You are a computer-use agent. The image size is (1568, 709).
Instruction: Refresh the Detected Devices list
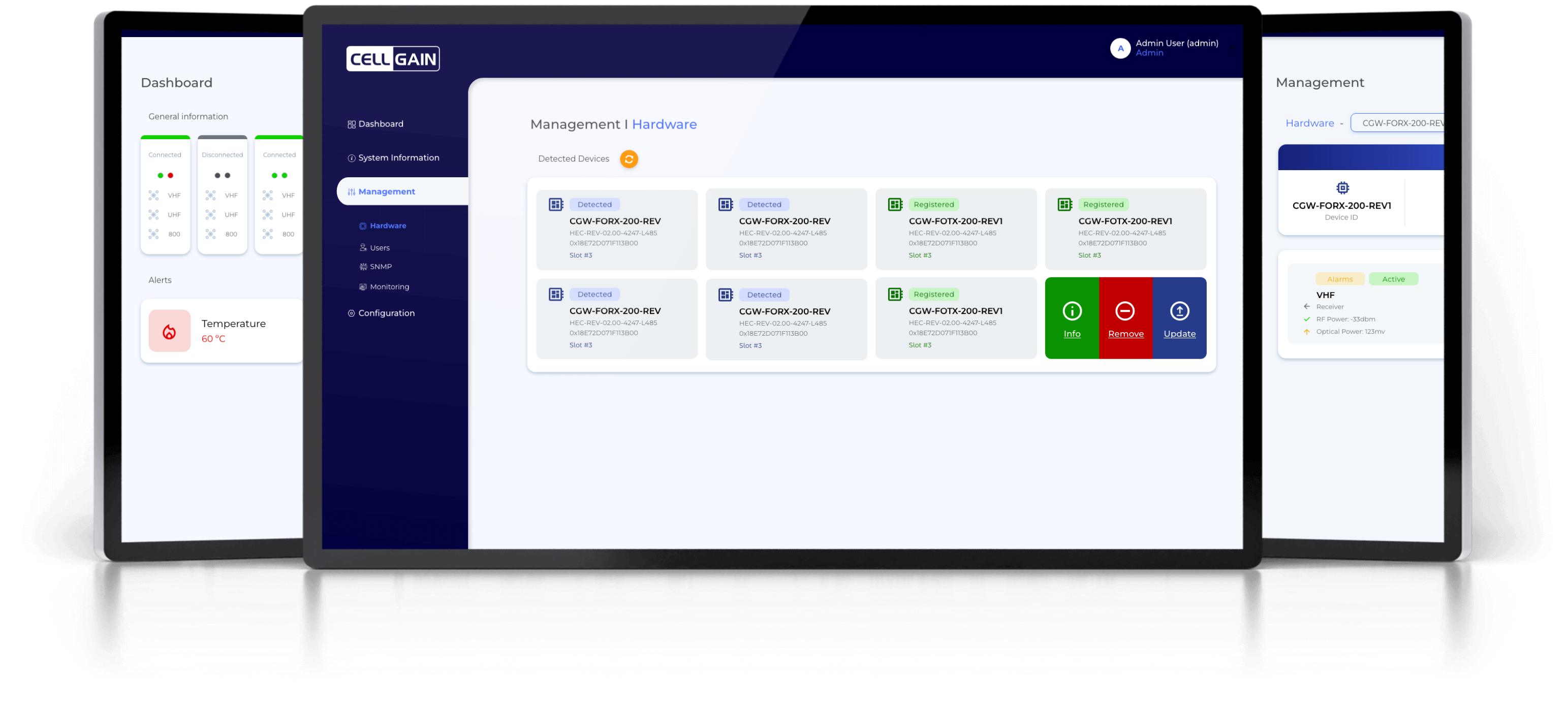pos(629,159)
